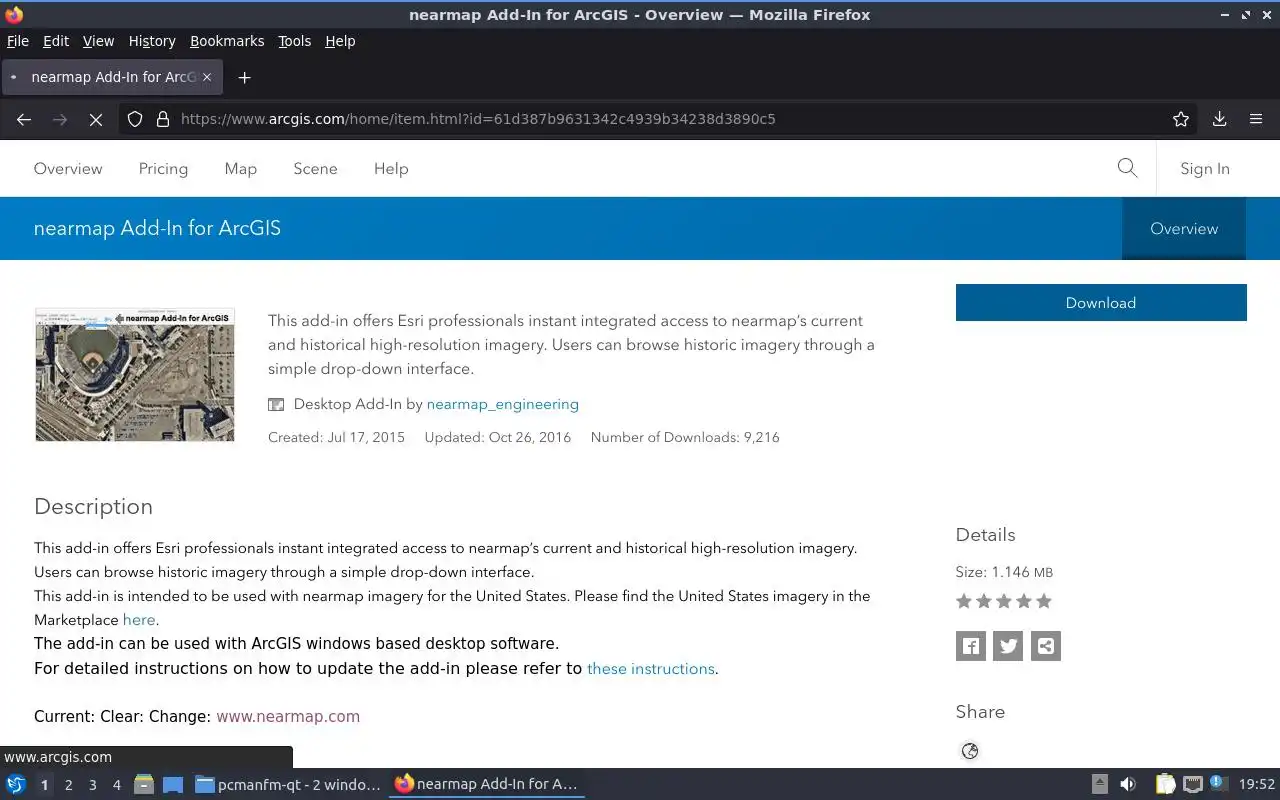Click the generic share link icon
This screenshot has width=1280, height=800.
pos(1046,646)
